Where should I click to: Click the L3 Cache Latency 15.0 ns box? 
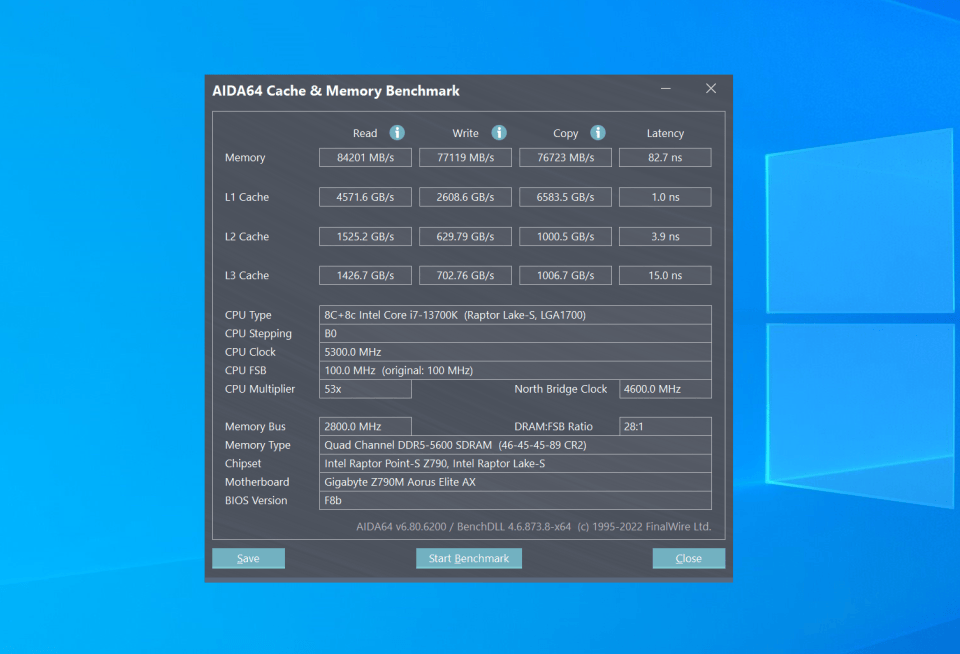665,275
